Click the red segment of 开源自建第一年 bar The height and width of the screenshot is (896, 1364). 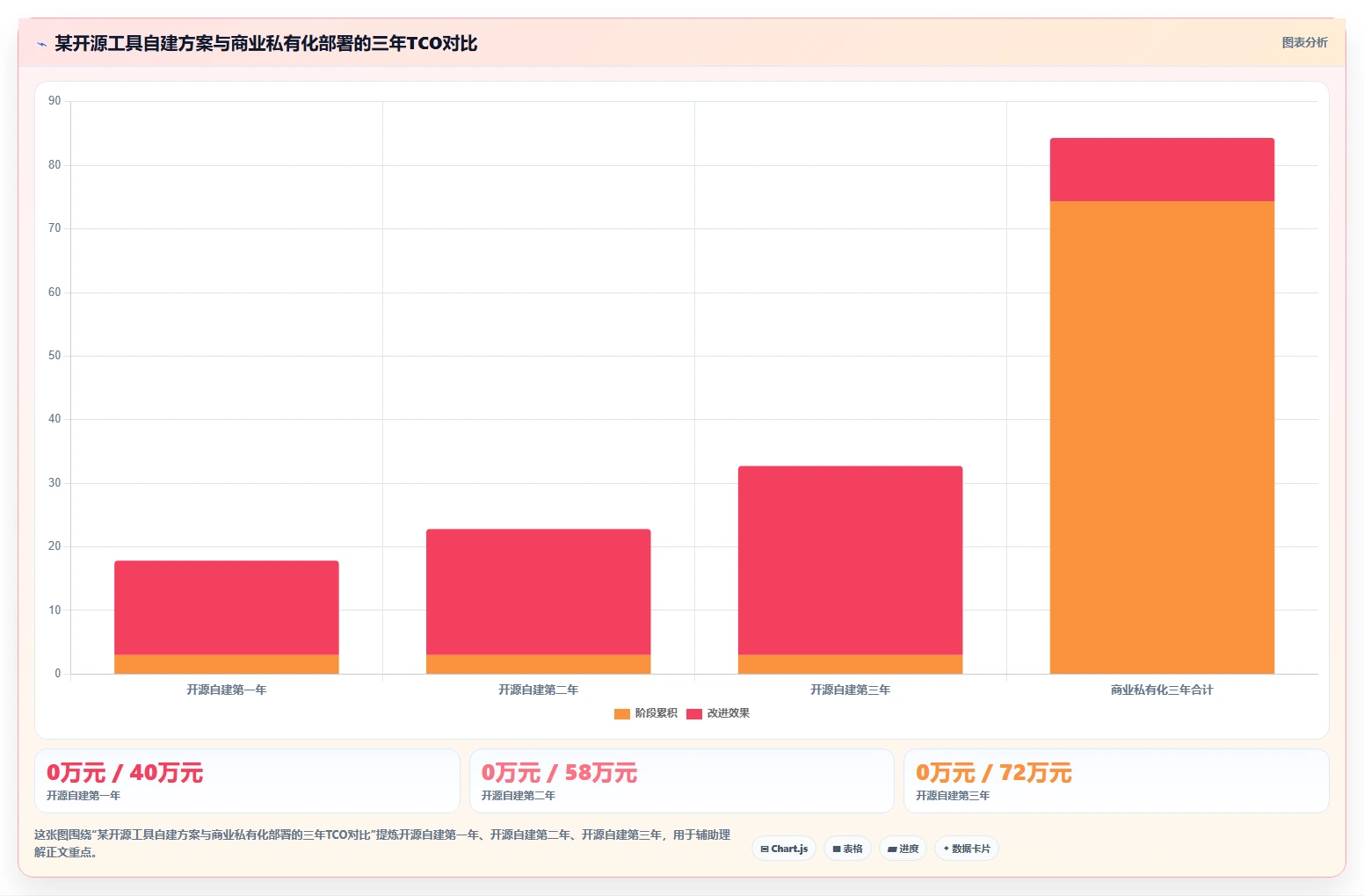point(227,608)
